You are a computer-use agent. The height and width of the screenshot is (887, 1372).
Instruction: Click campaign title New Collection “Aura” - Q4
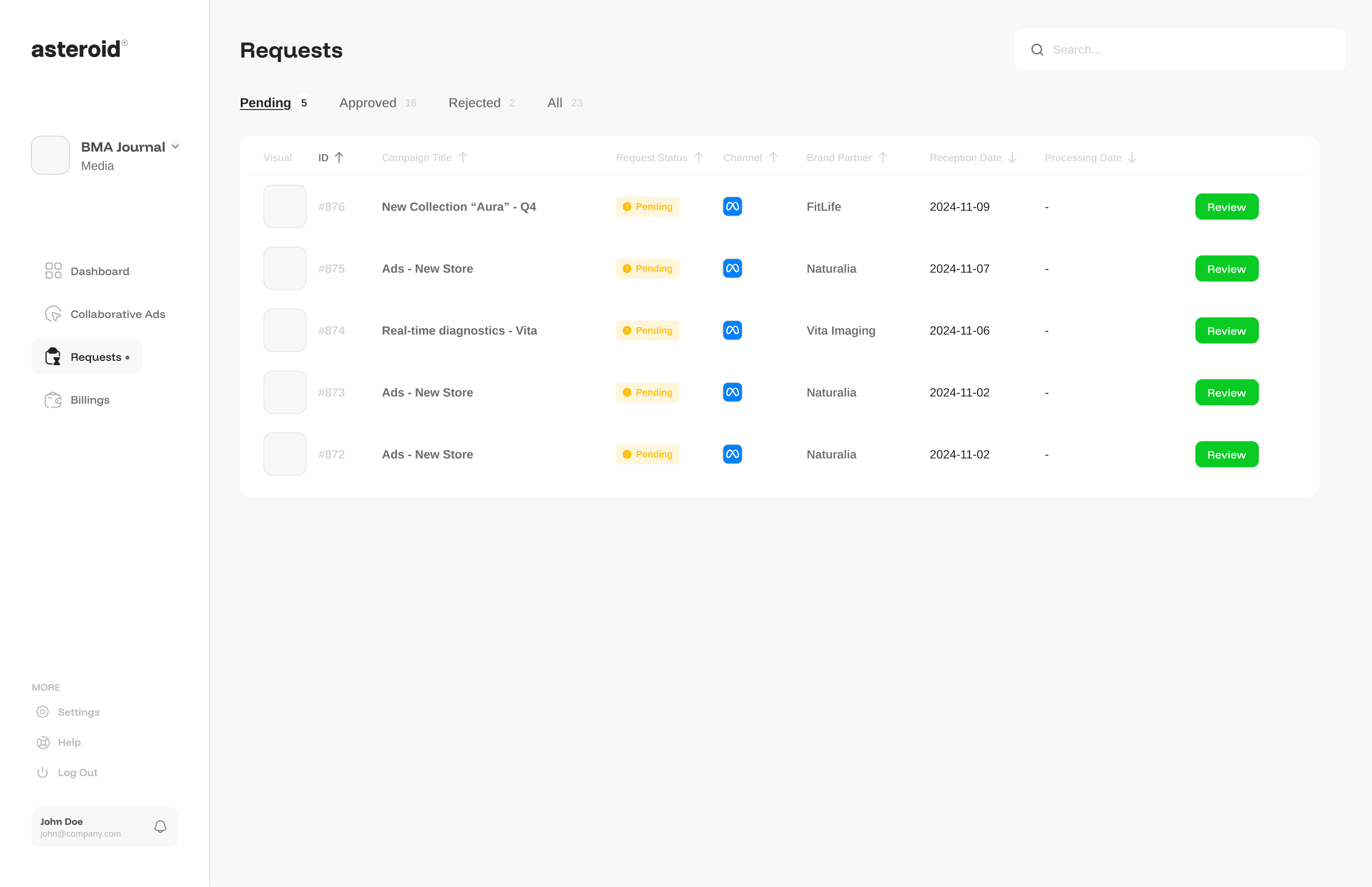459,207
